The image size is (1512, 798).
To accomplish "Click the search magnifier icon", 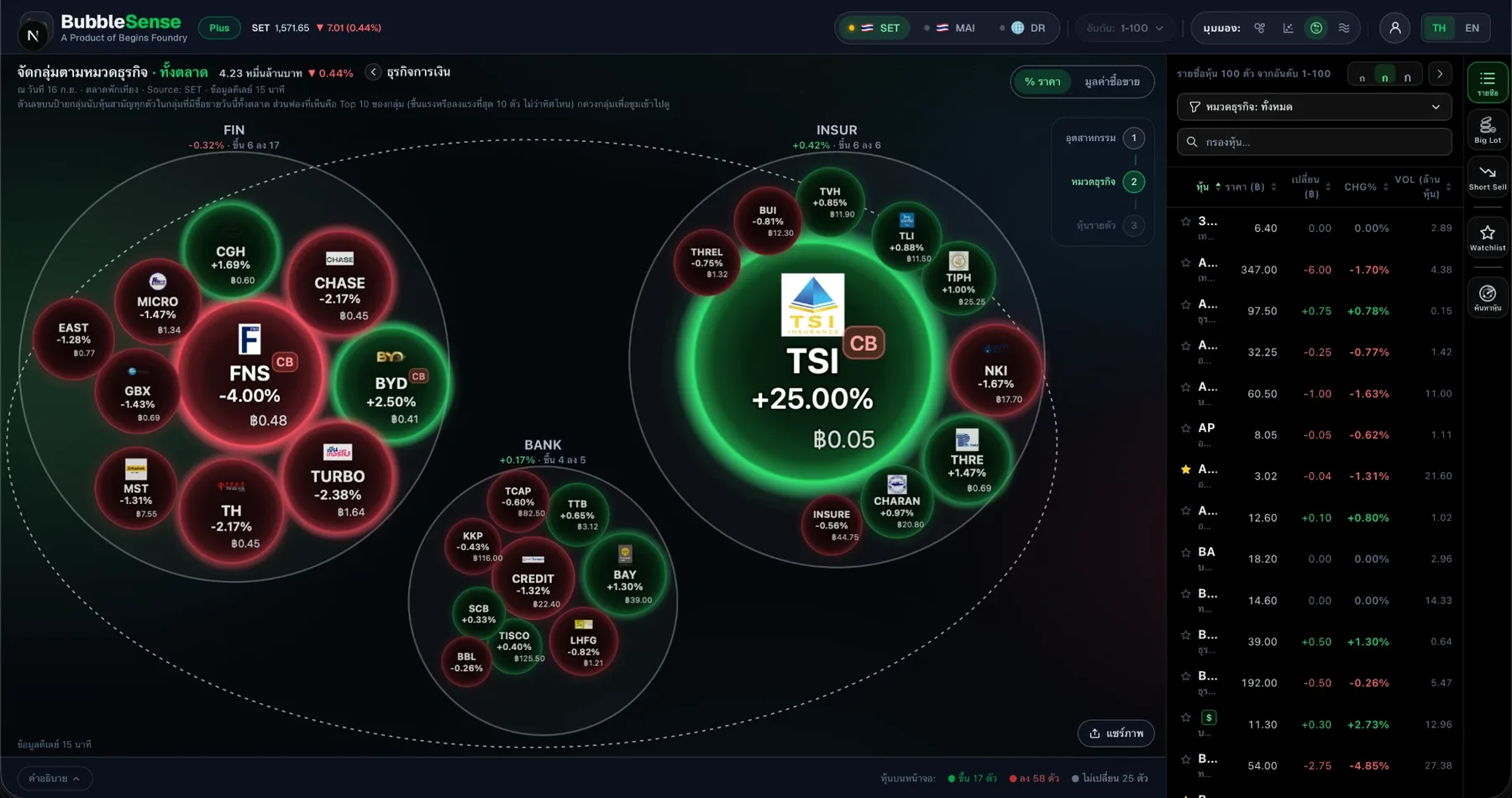I will point(1192,142).
